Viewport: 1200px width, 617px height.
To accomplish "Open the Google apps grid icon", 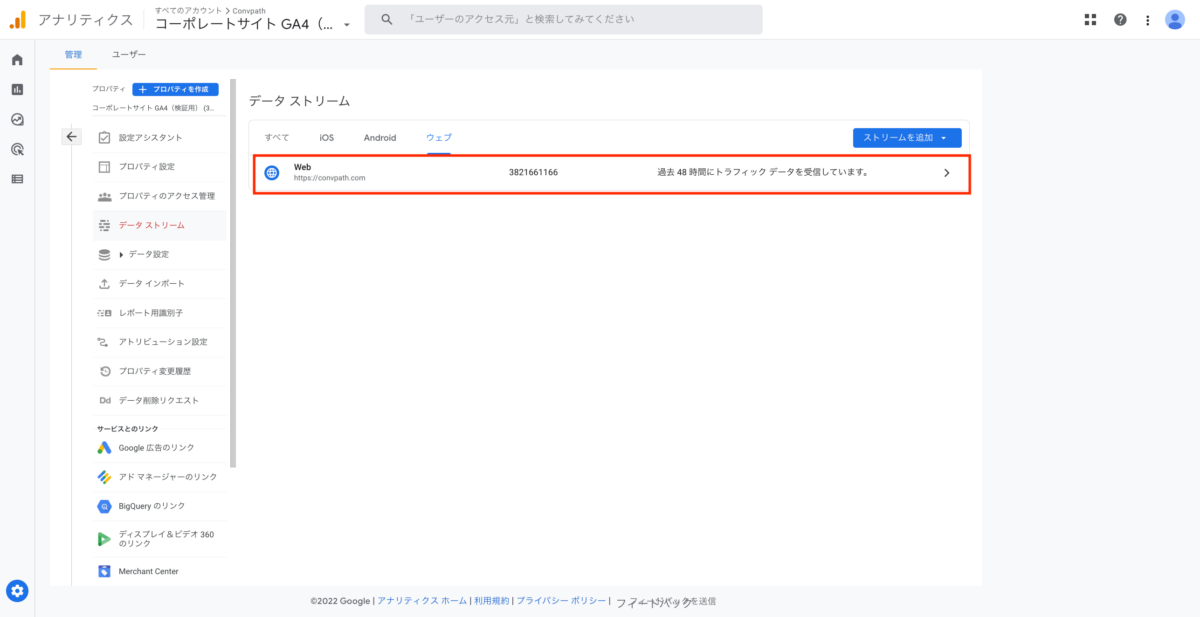I will [x=1089, y=19].
